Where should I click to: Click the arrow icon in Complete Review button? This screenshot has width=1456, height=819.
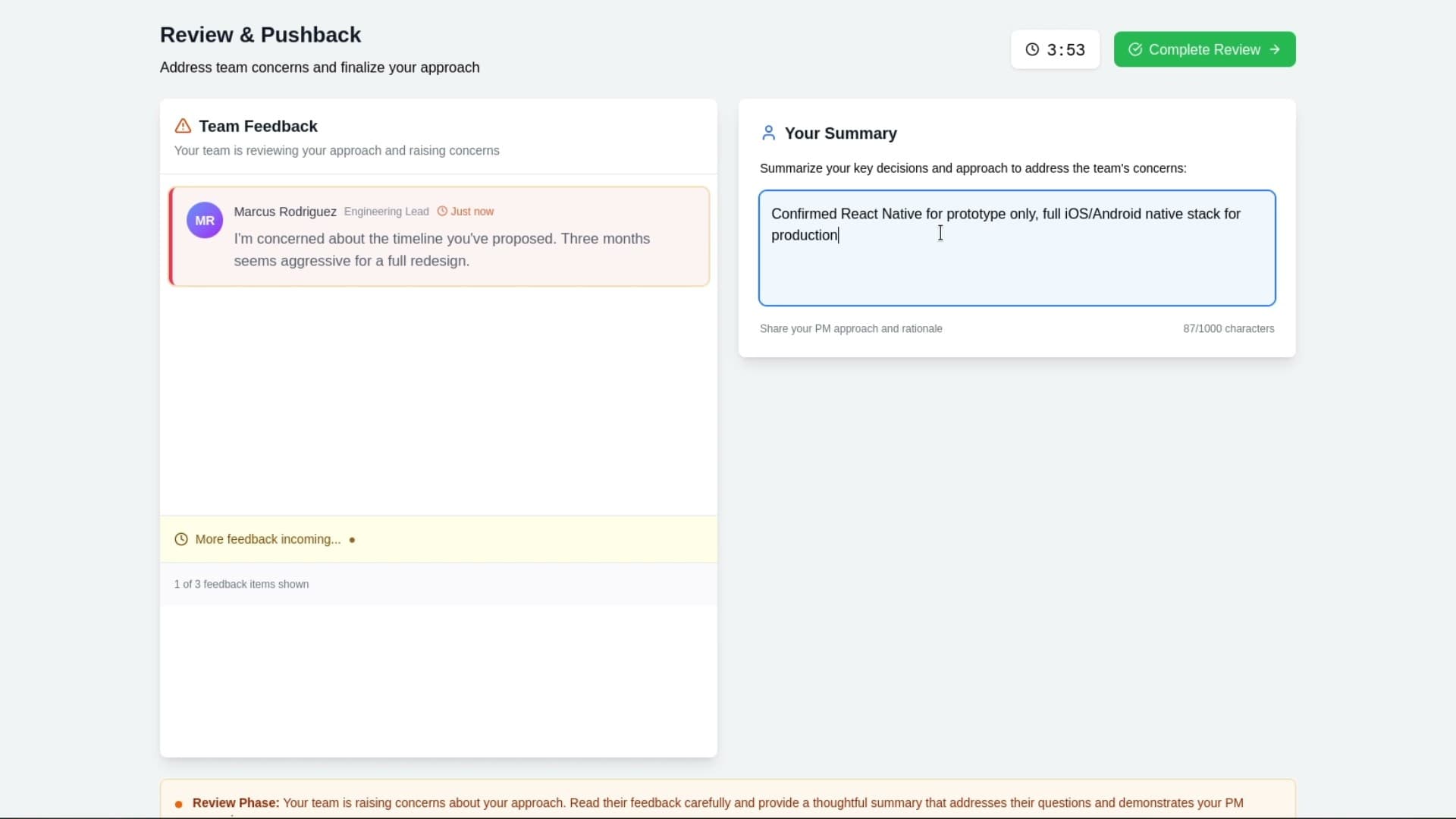click(1274, 49)
